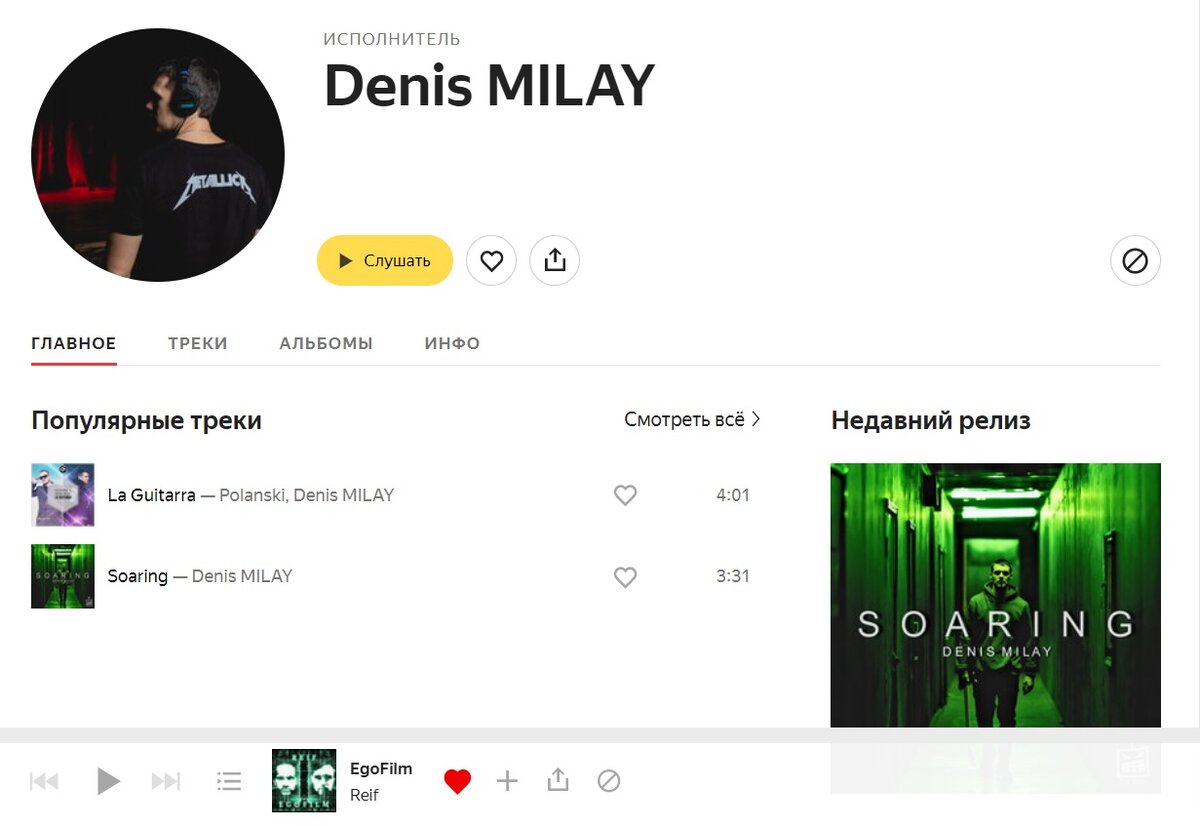The height and width of the screenshot is (826, 1200).
Task: Open the Reif artist link in the player
Action: pyautogui.click(x=364, y=796)
